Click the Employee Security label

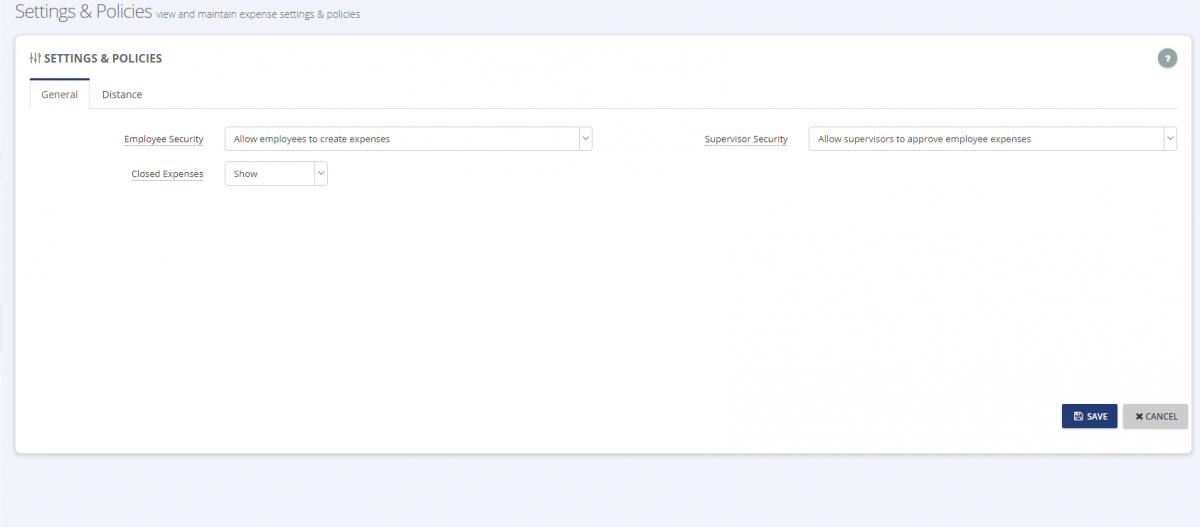coord(163,139)
